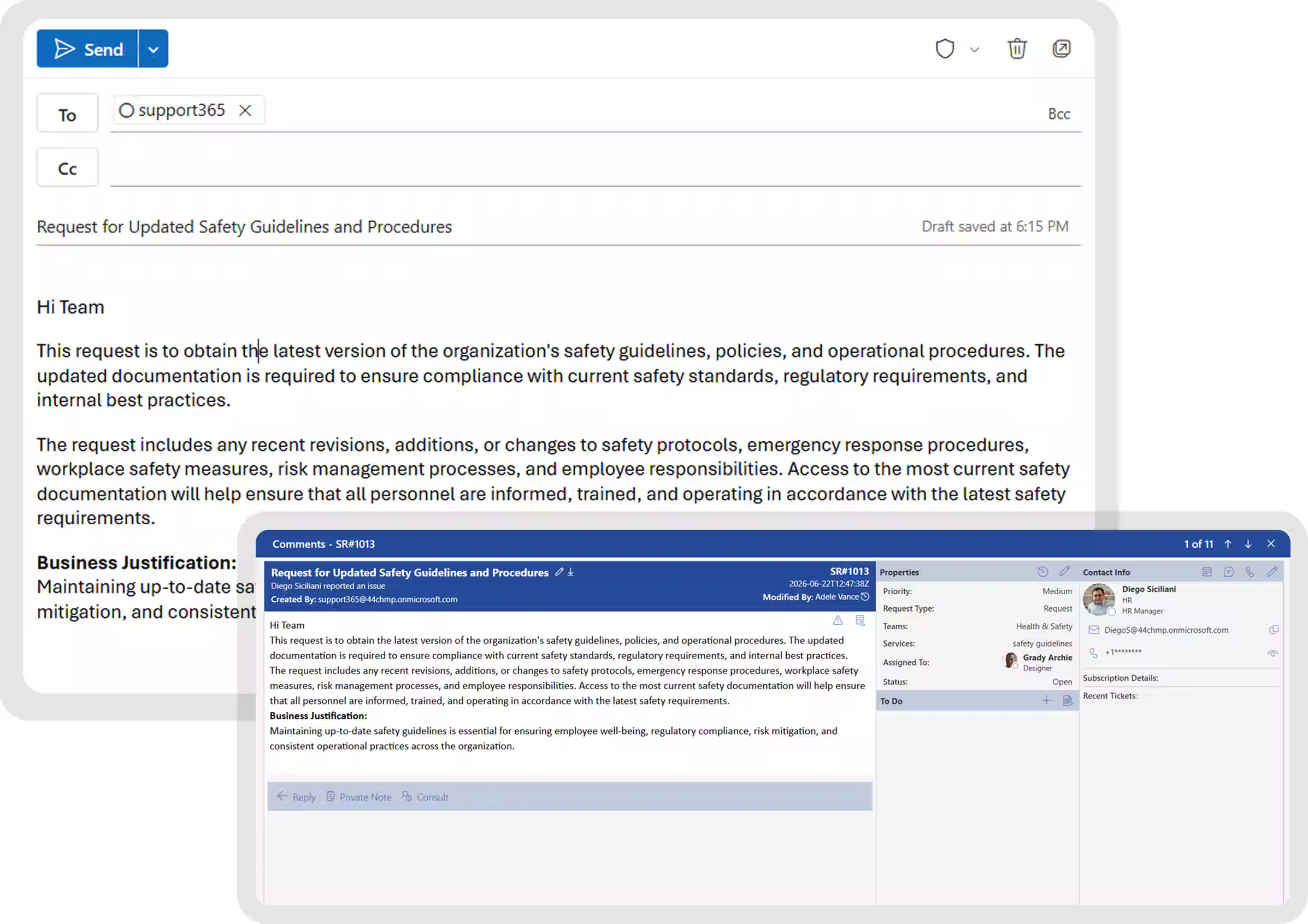The image size is (1308, 924).
Task: Add a Private Note to ticket
Action: 359,796
